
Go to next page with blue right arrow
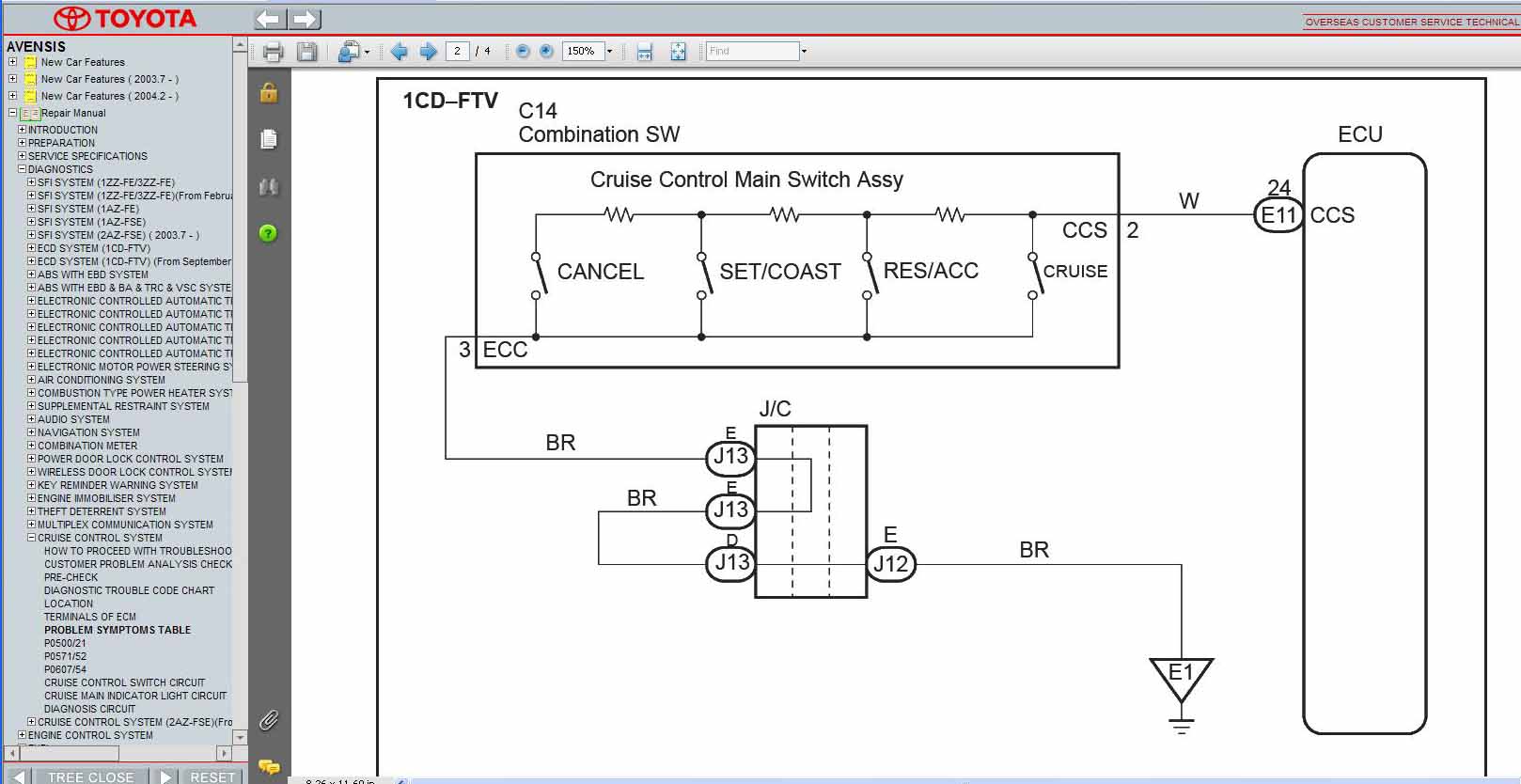tap(428, 52)
